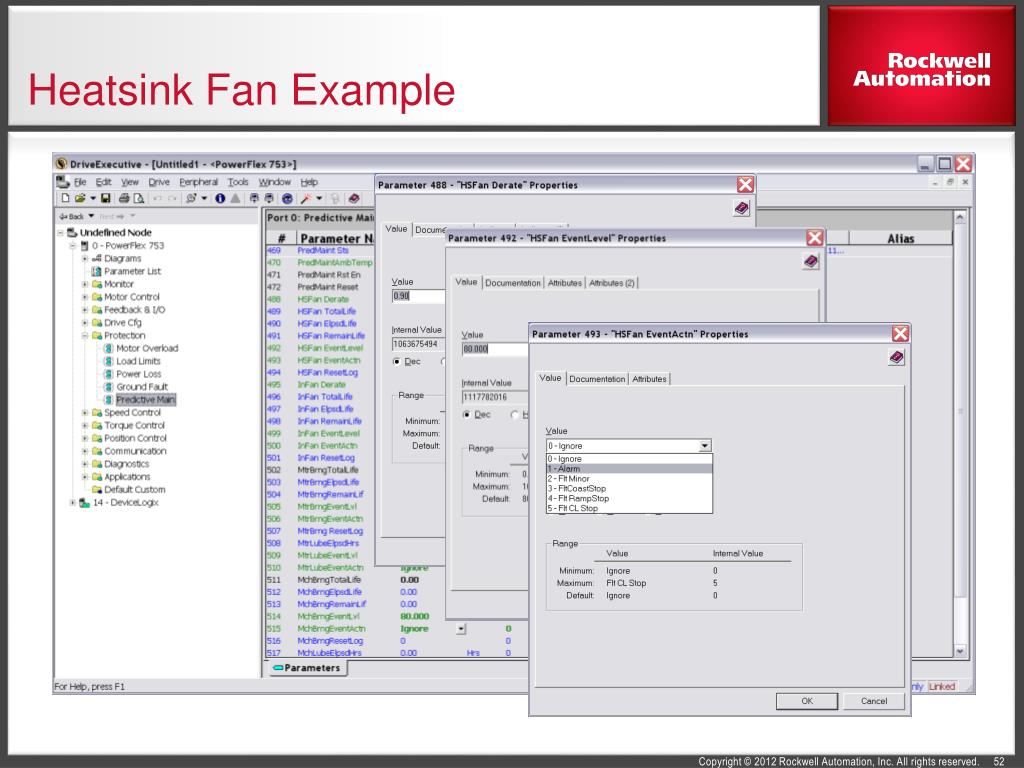
Task: Click Value field in Parameter 492 dialog
Action: coord(494,349)
